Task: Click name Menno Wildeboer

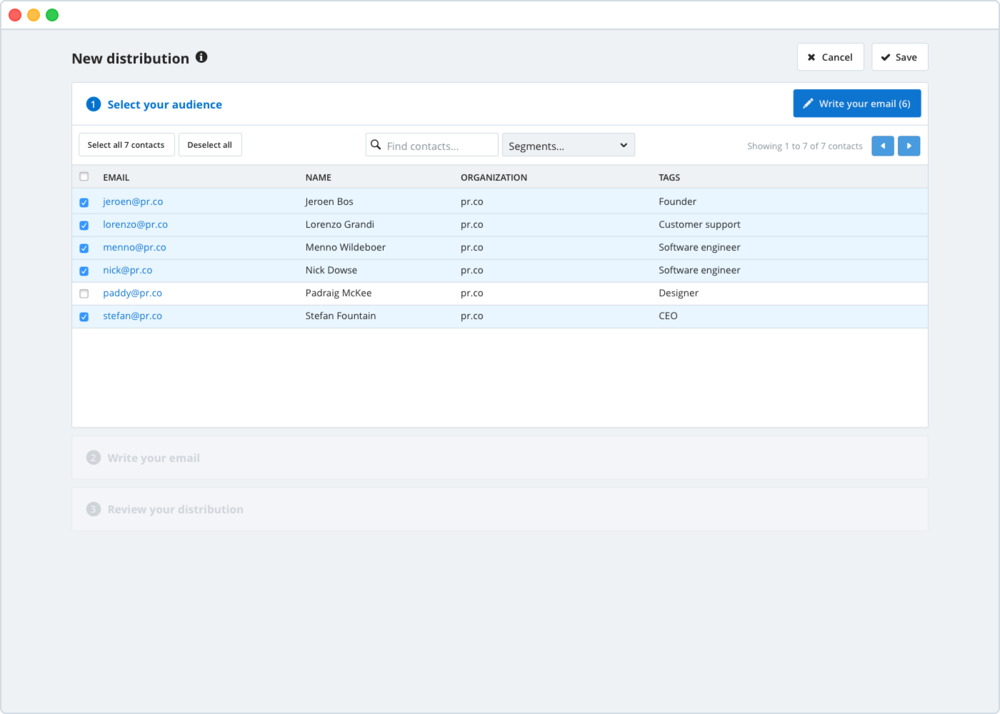Action: point(345,247)
